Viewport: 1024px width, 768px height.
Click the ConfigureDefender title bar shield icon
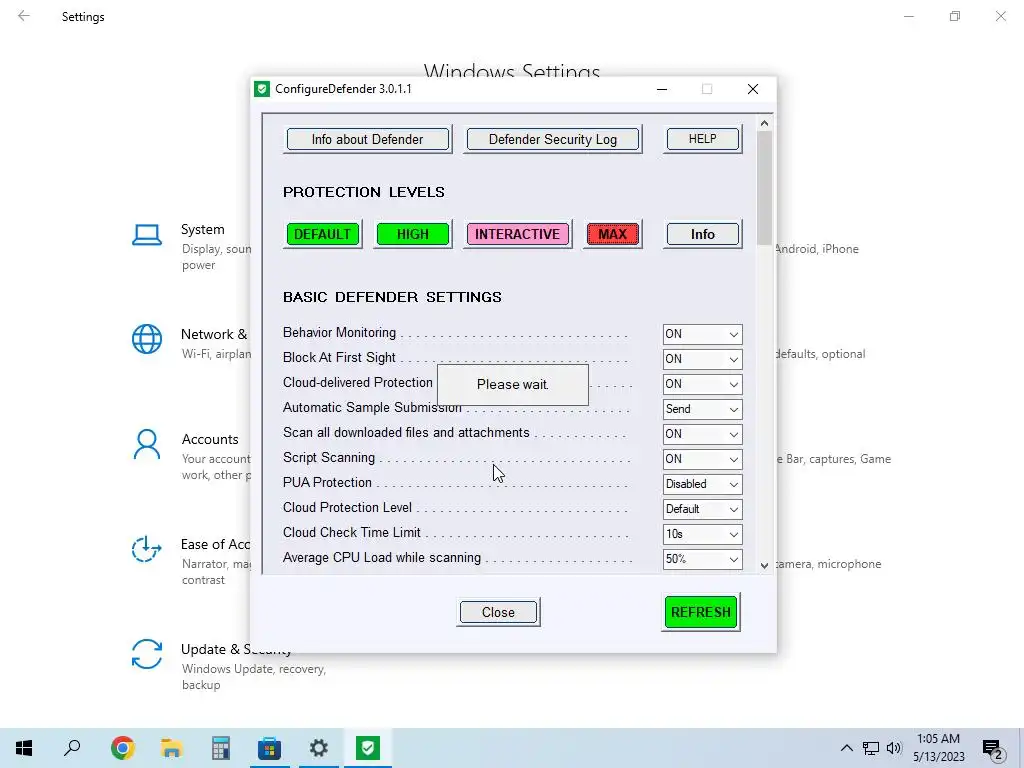[262, 89]
